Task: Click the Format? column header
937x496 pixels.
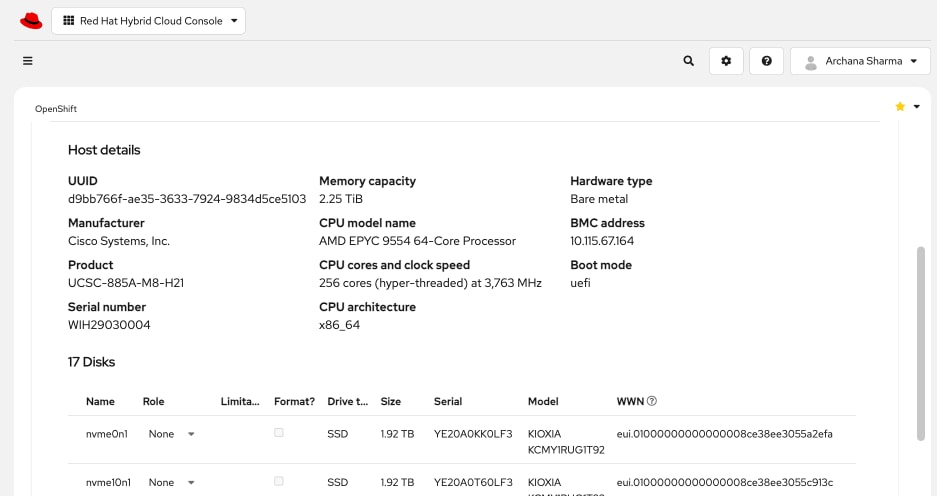Action: (x=294, y=402)
